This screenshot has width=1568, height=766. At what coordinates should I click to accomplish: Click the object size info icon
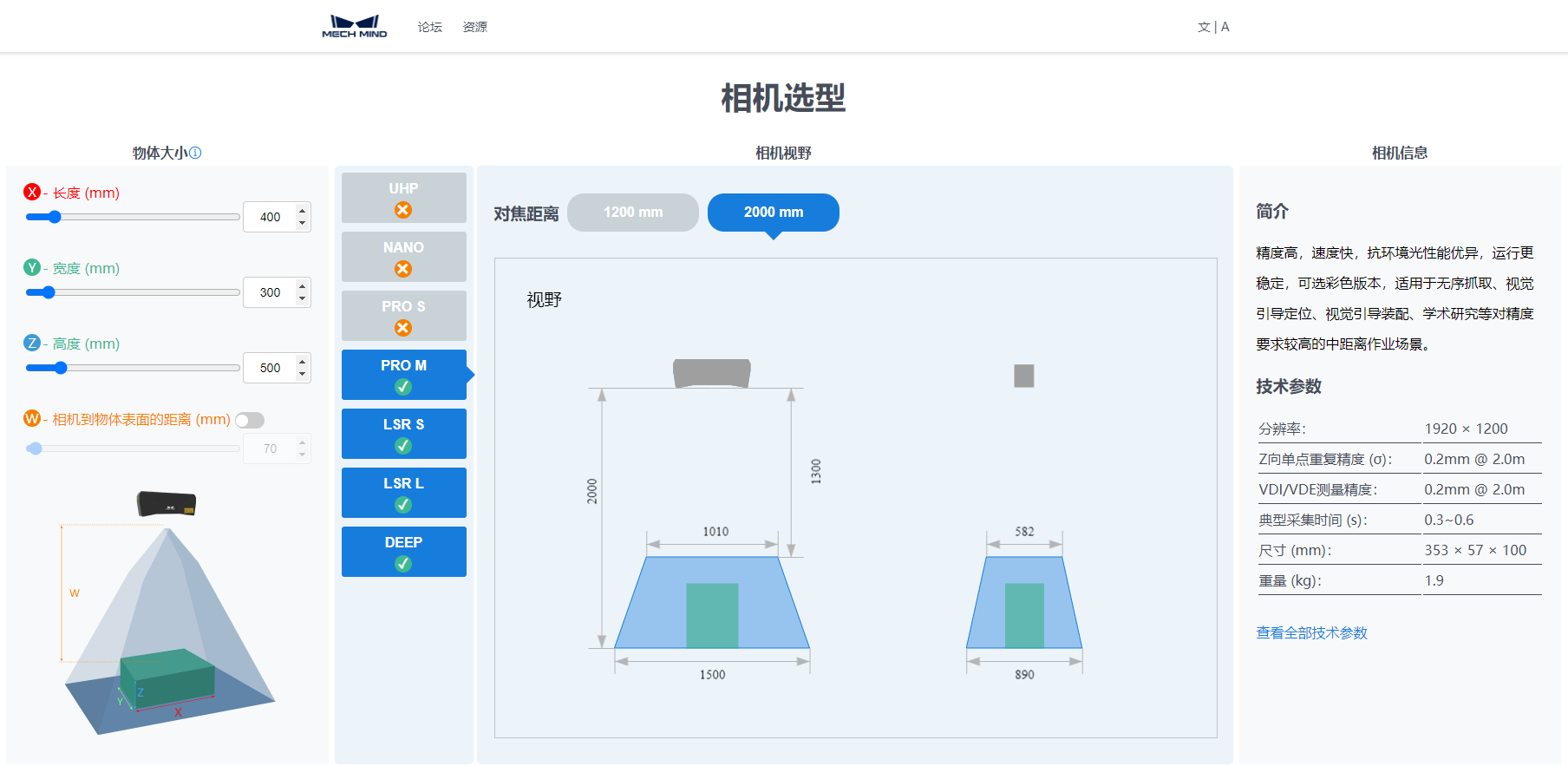click(195, 153)
